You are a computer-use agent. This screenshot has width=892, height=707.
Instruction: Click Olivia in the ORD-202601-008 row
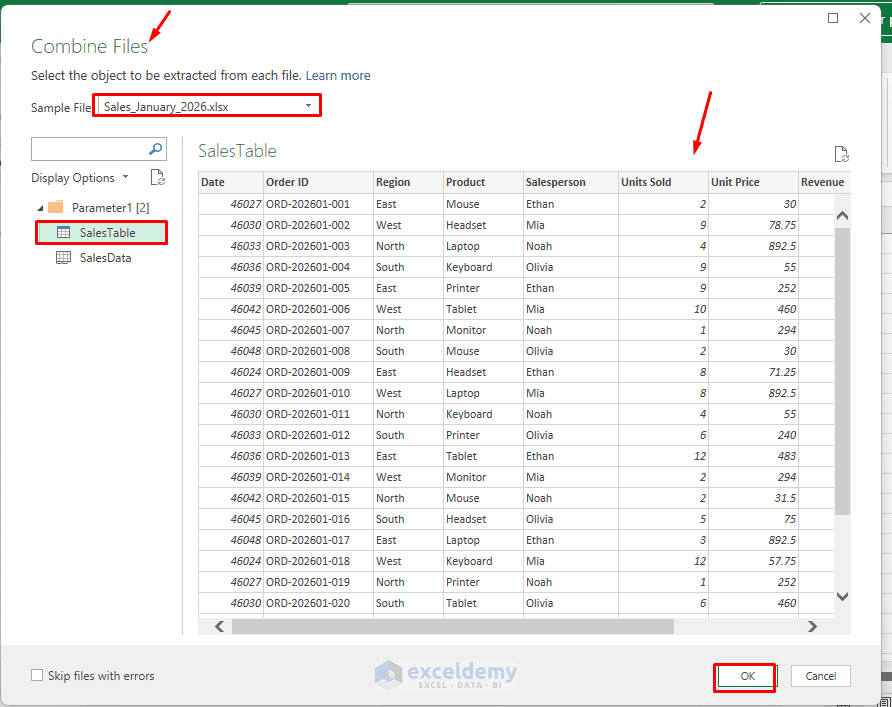point(571,352)
